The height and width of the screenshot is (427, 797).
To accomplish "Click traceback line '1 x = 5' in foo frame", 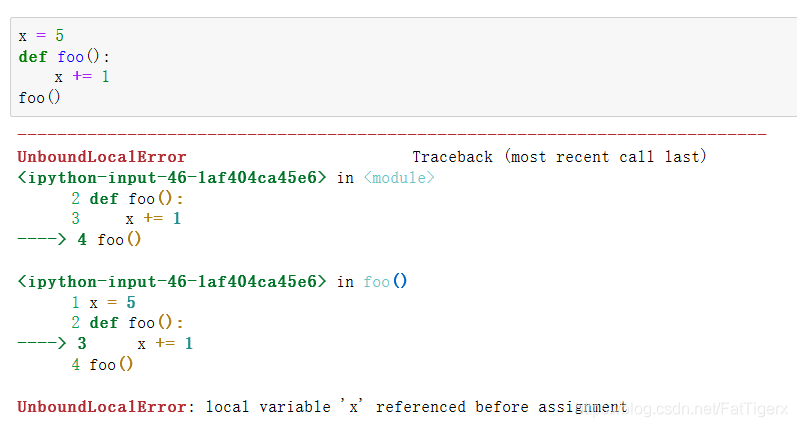I will (x=103, y=302).
